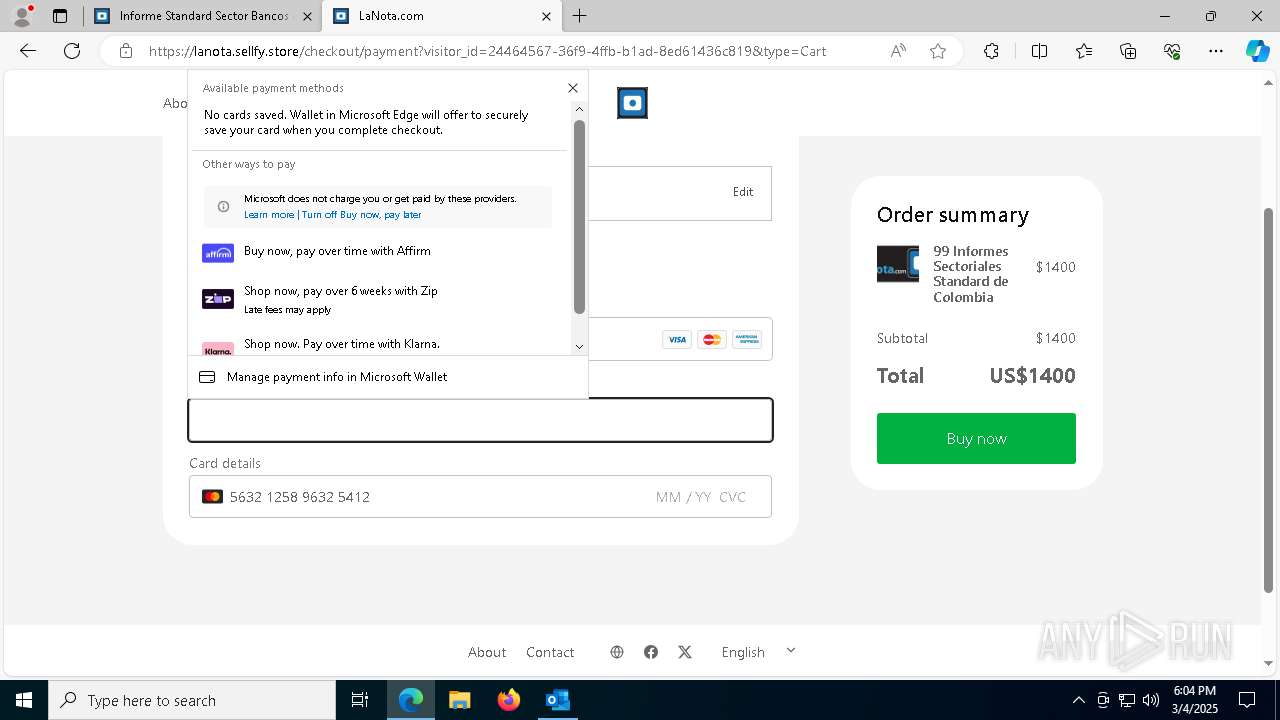
Task: Click the info icon in provider notice
Action: tap(223, 207)
